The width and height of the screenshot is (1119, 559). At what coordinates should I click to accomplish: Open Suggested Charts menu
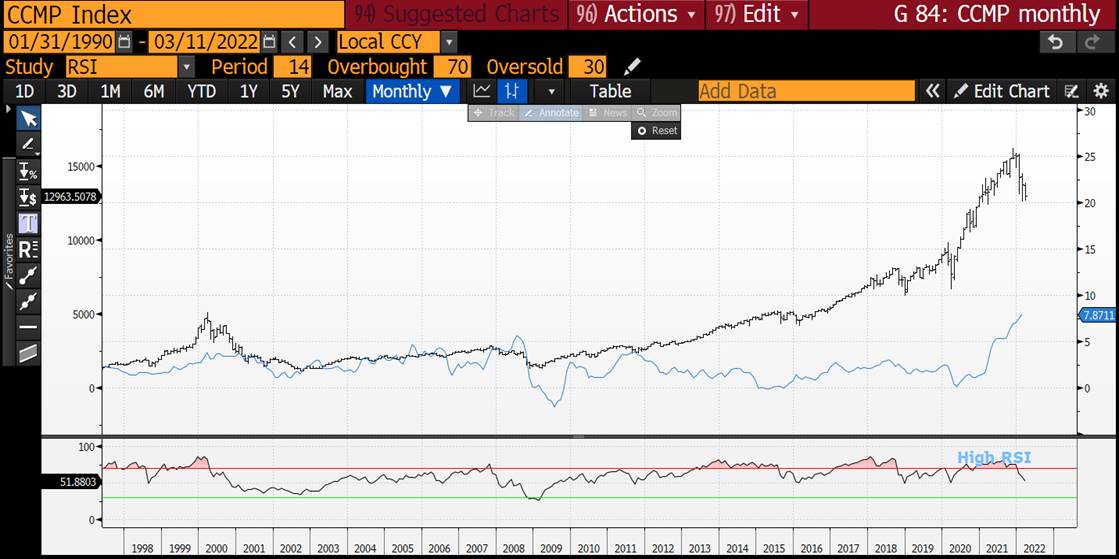[456, 14]
